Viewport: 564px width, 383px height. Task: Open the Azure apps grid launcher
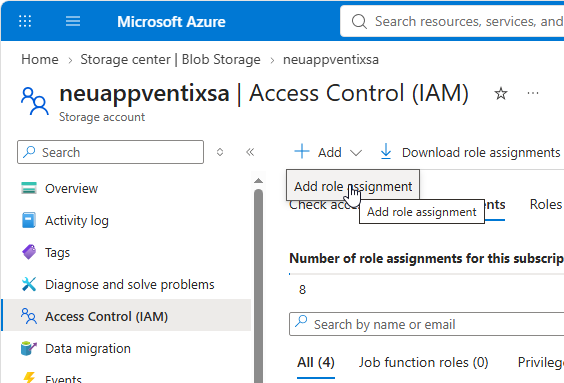click(x=25, y=21)
